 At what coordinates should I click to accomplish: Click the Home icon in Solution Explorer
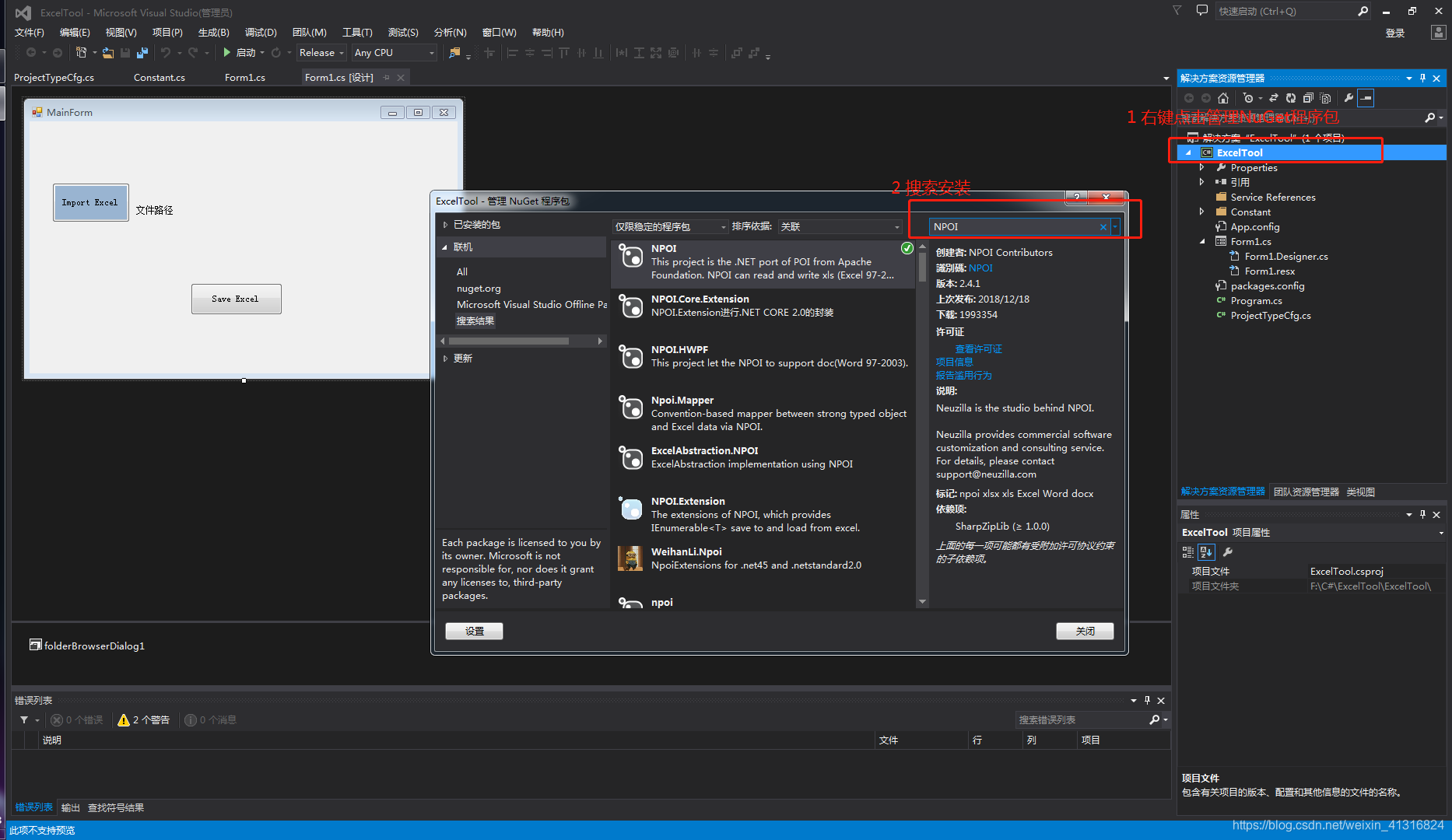click(1223, 98)
